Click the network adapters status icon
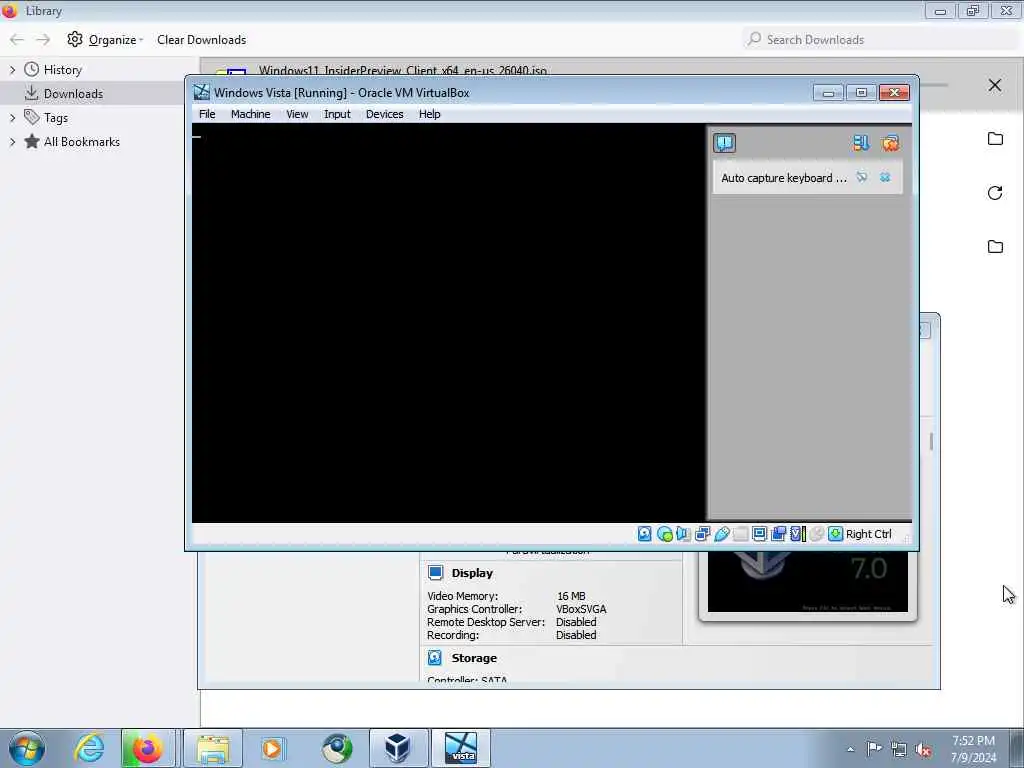This screenshot has height=768, width=1024. pyautogui.click(x=703, y=534)
